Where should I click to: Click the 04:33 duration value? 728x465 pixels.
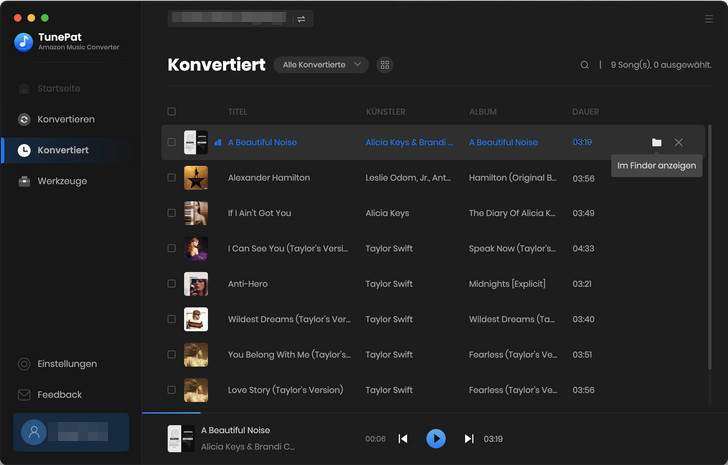(583, 248)
